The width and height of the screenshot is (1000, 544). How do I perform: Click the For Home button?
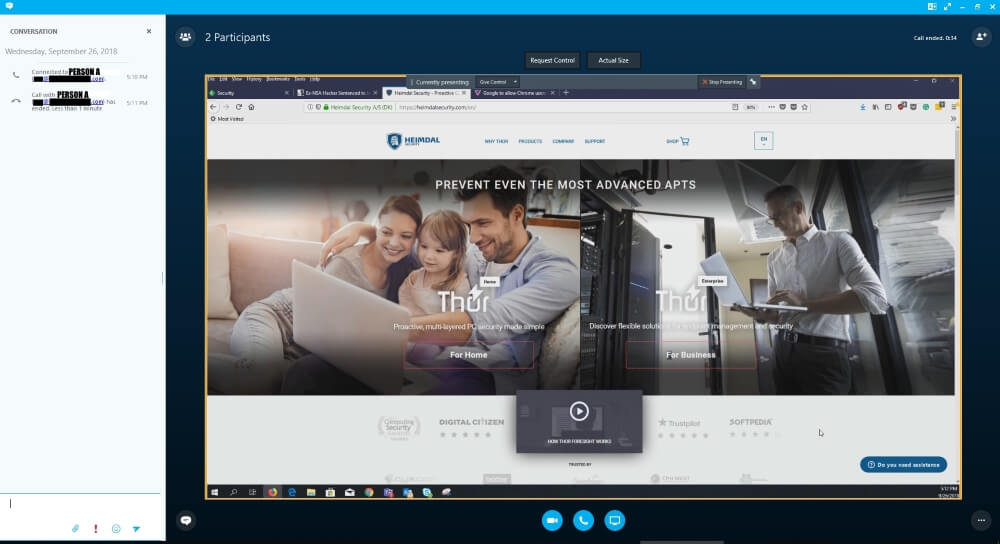click(x=469, y=355)
